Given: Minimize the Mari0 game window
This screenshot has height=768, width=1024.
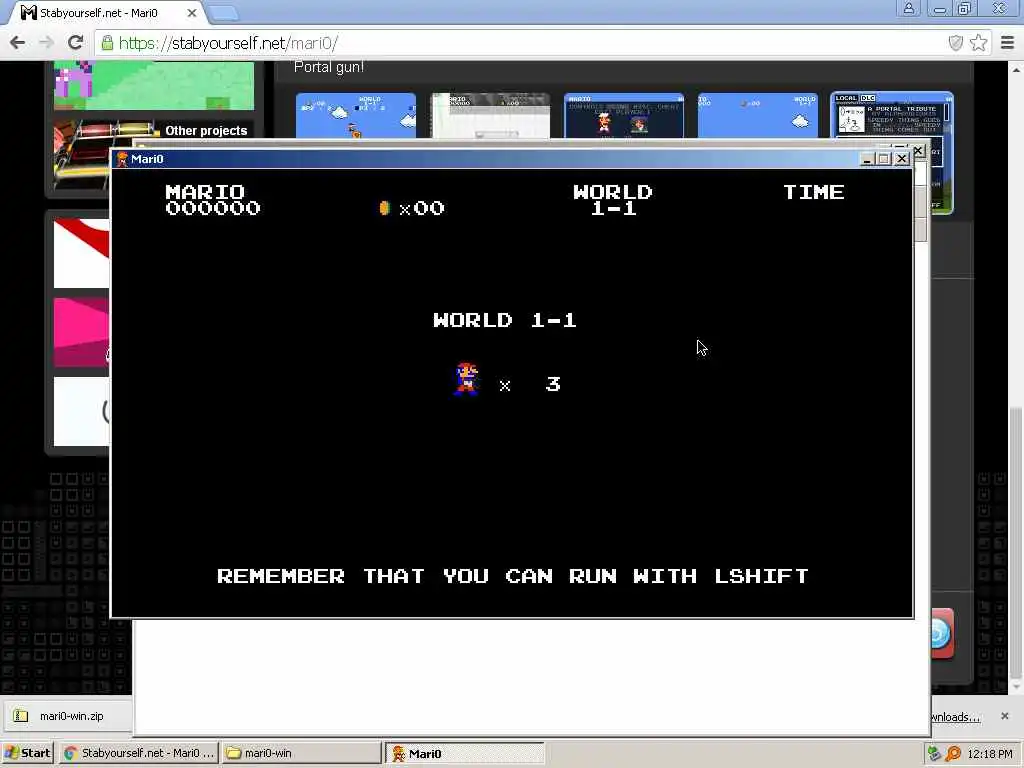Looking at the screenshot, I should coord(867,159).
